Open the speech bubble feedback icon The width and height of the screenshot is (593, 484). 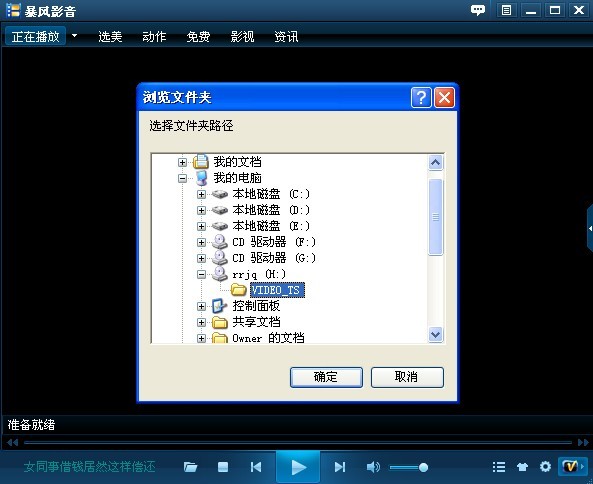(x=478, y=10)
